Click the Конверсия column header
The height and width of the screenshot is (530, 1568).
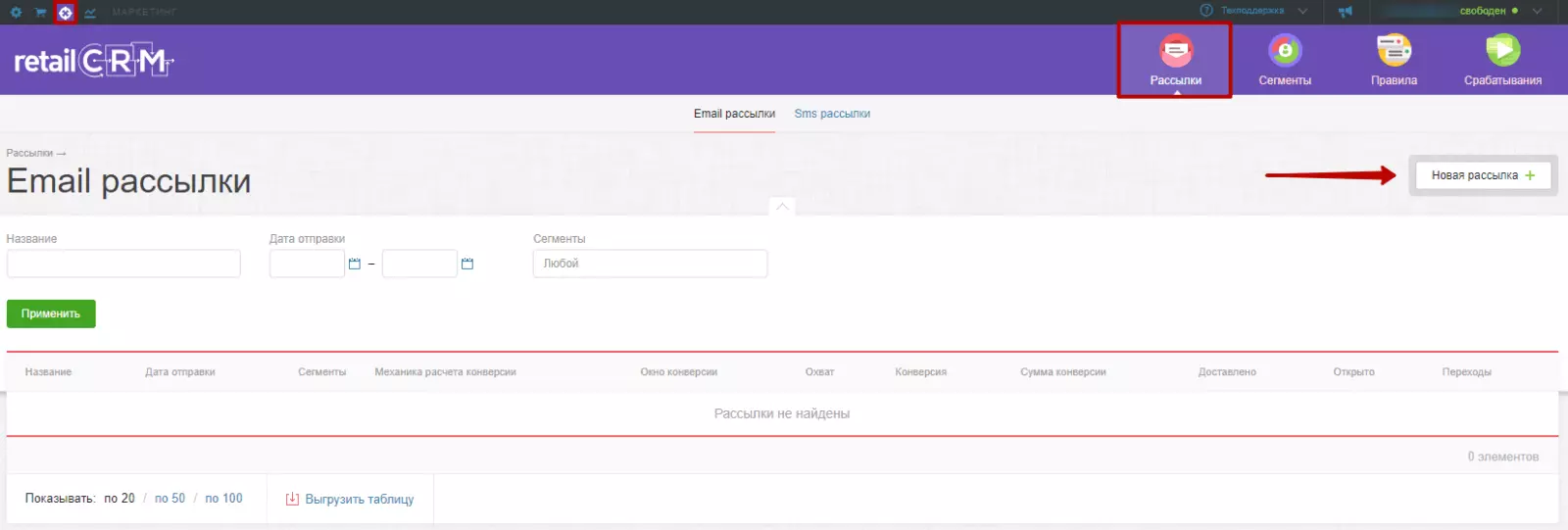click(x=920, y=372)
